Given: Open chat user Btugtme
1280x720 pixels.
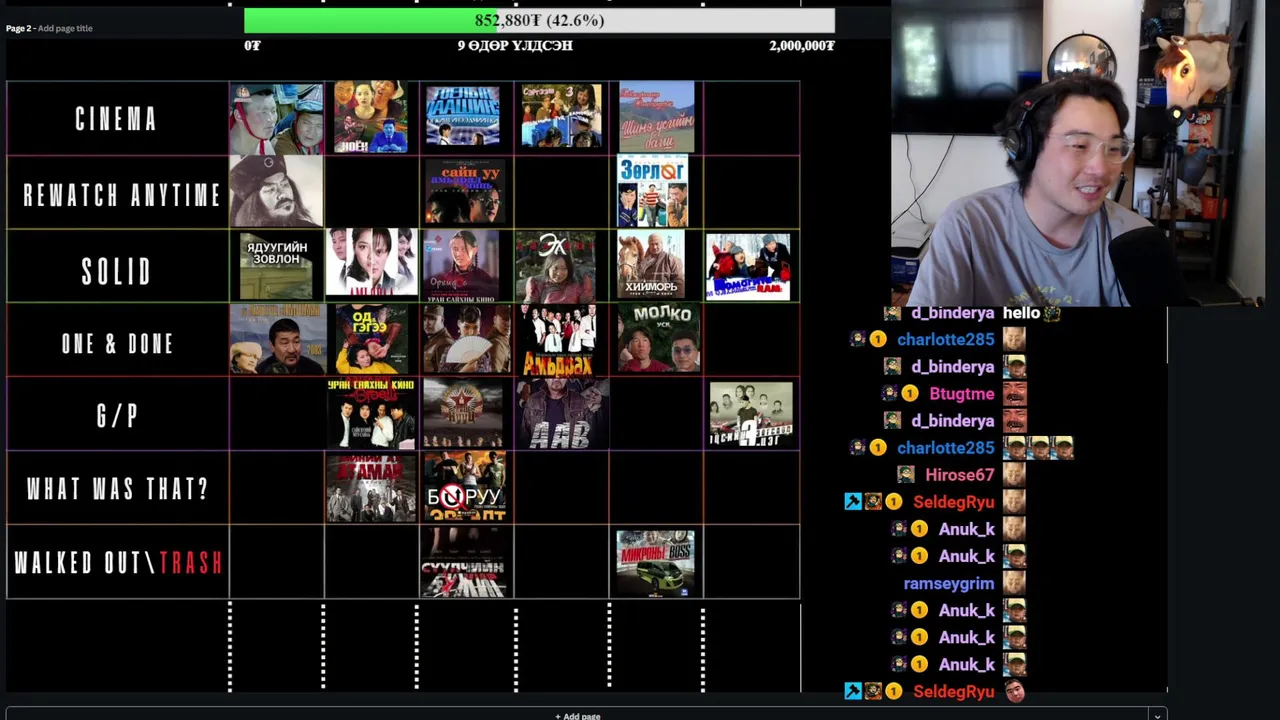Looking at the screenshot, I should [962, 394].
